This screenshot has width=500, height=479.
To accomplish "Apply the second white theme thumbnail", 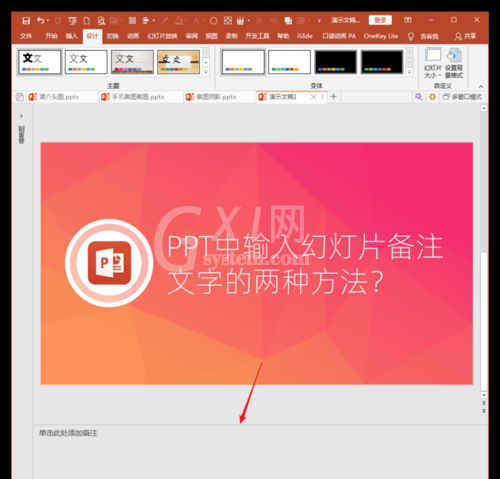I will pyautogui.click(x=86, y=62).
